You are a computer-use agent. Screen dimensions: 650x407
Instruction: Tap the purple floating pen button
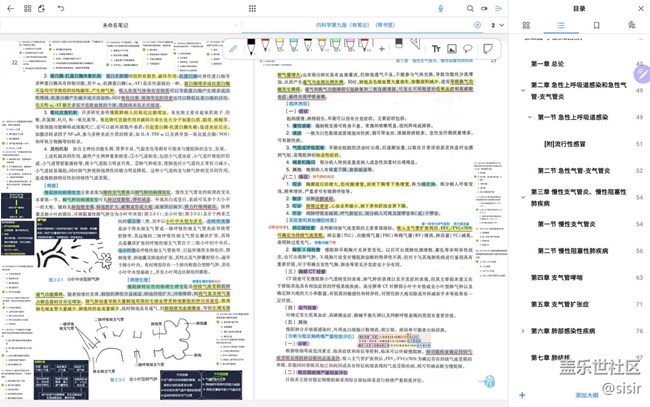coord(640,74)
